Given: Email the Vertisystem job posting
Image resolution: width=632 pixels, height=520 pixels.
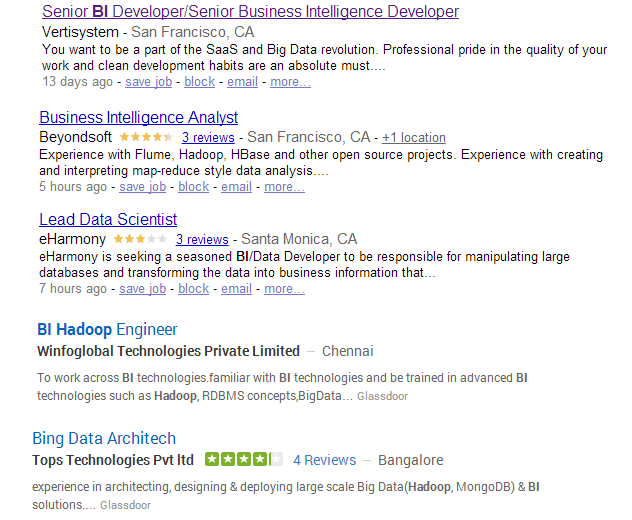Looking at the screenshot, I should pyautogui.click(x=242, y=81).
